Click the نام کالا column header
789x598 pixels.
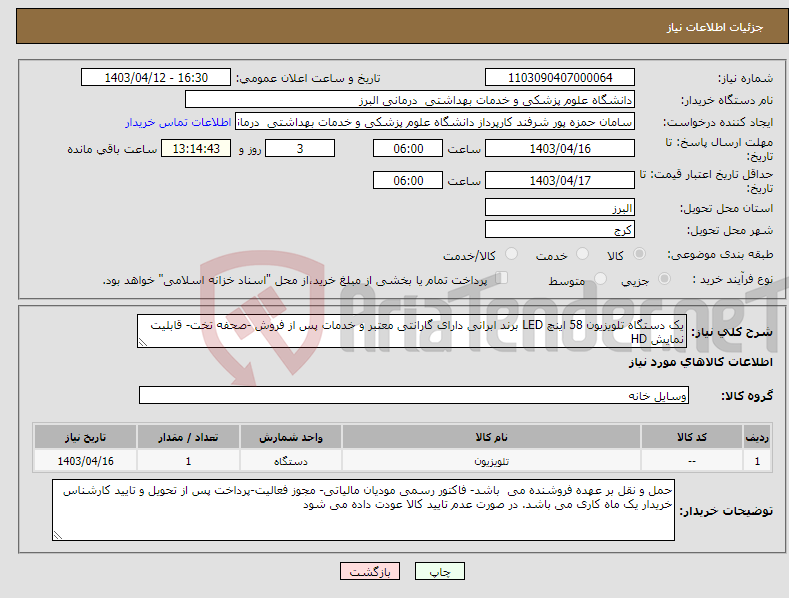491,437
